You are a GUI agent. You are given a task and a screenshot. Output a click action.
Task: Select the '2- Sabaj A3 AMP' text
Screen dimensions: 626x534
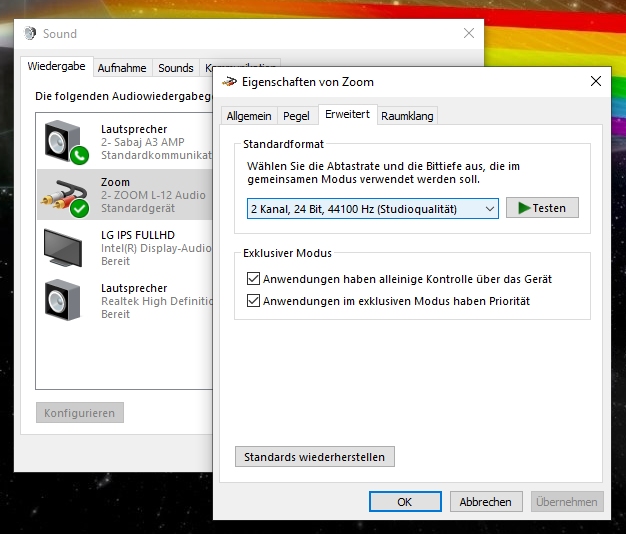click(143, 142)
